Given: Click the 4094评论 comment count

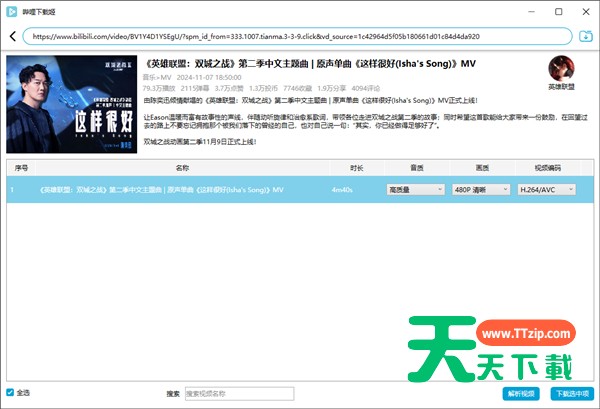Looking at the screenshot, I should tap(365, 88).
